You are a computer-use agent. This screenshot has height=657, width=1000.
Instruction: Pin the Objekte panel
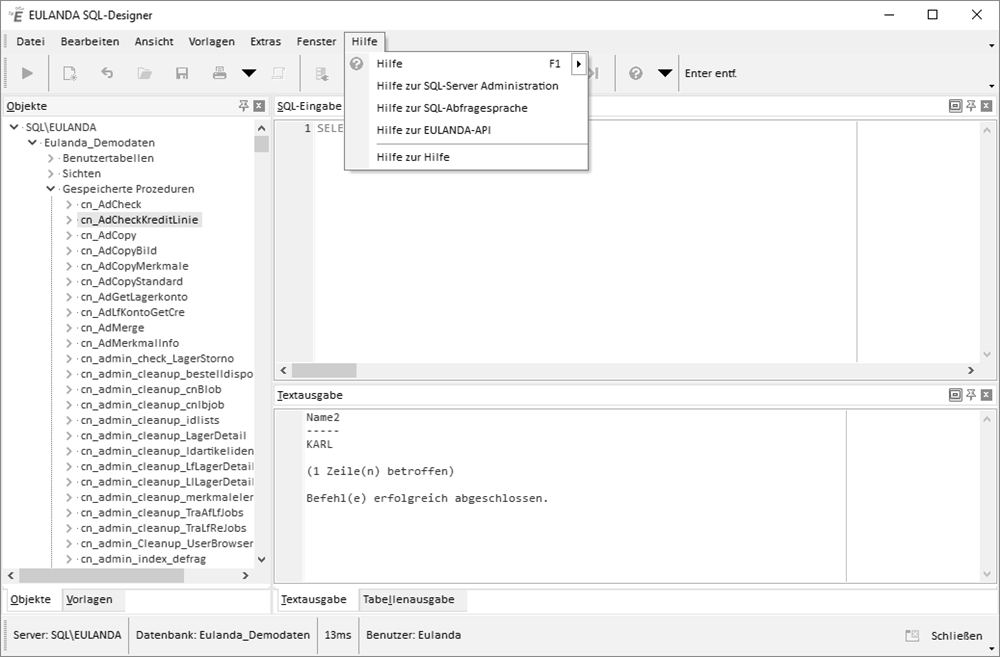(244, 106)
